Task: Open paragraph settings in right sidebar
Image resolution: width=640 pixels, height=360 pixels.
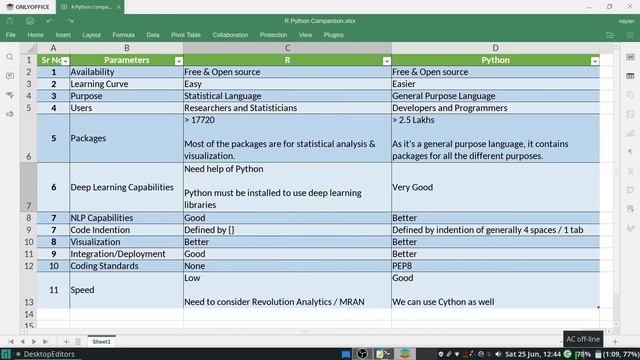Action: click(x=630, y=152)
